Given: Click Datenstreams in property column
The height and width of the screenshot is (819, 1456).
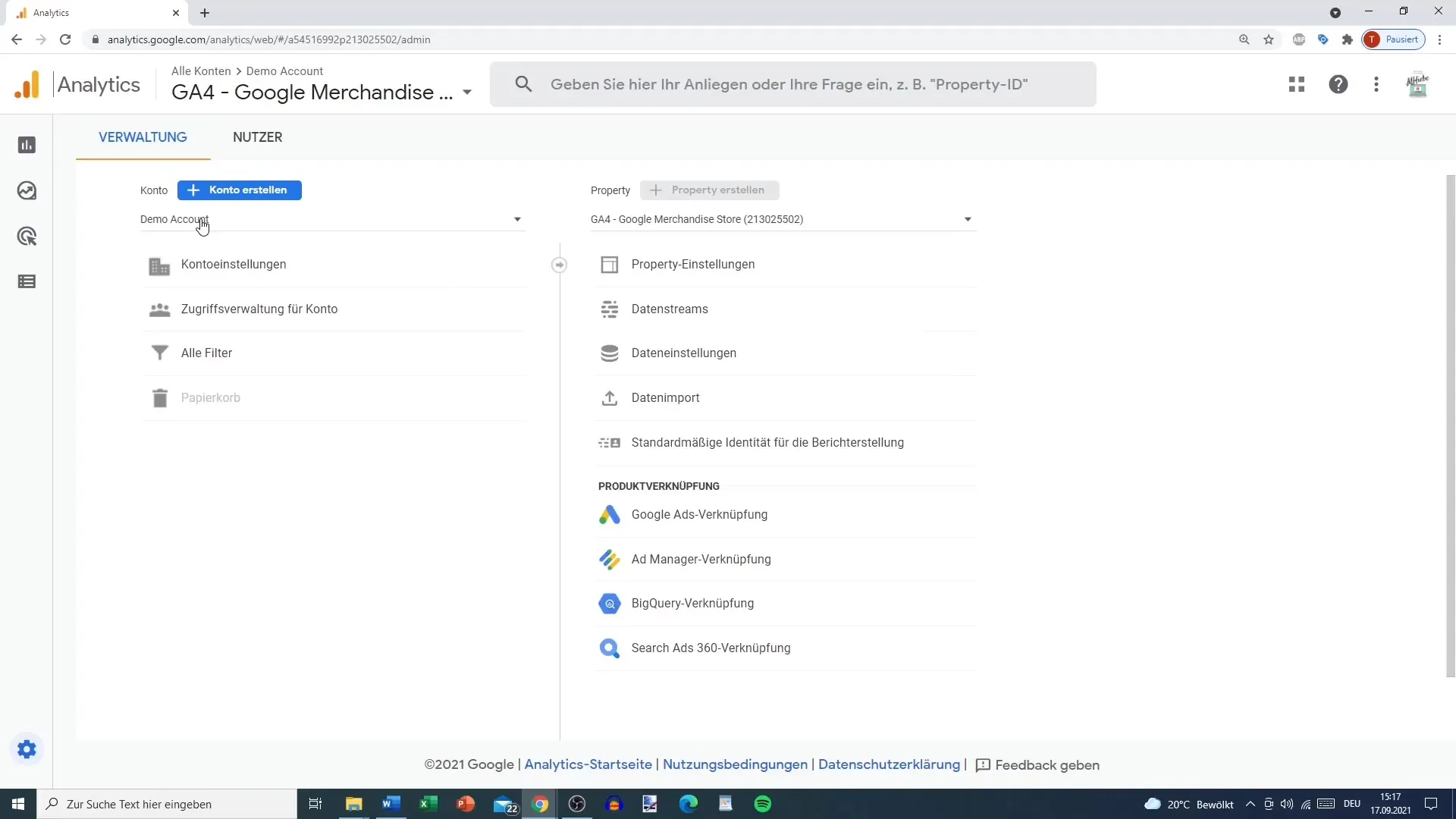Looking at the screenshot, I should click(x=669, y=309).
